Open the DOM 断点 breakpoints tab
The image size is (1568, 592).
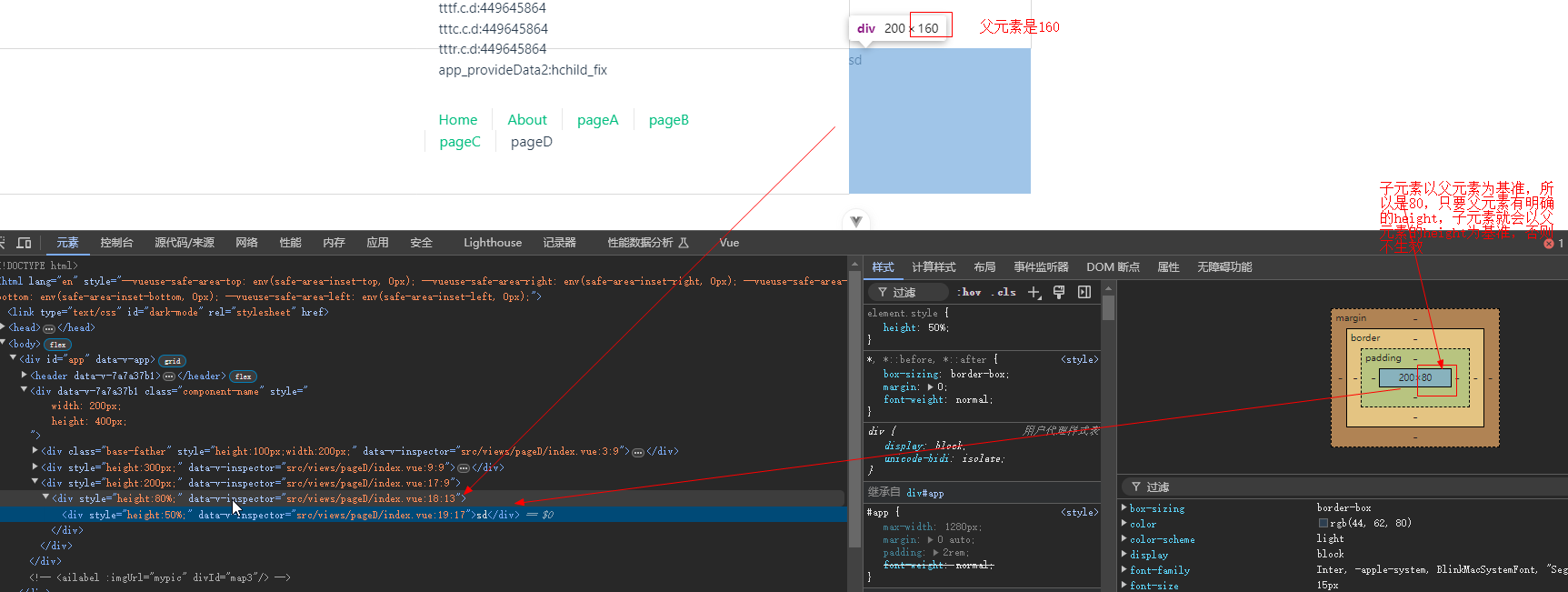[1113, 267]
